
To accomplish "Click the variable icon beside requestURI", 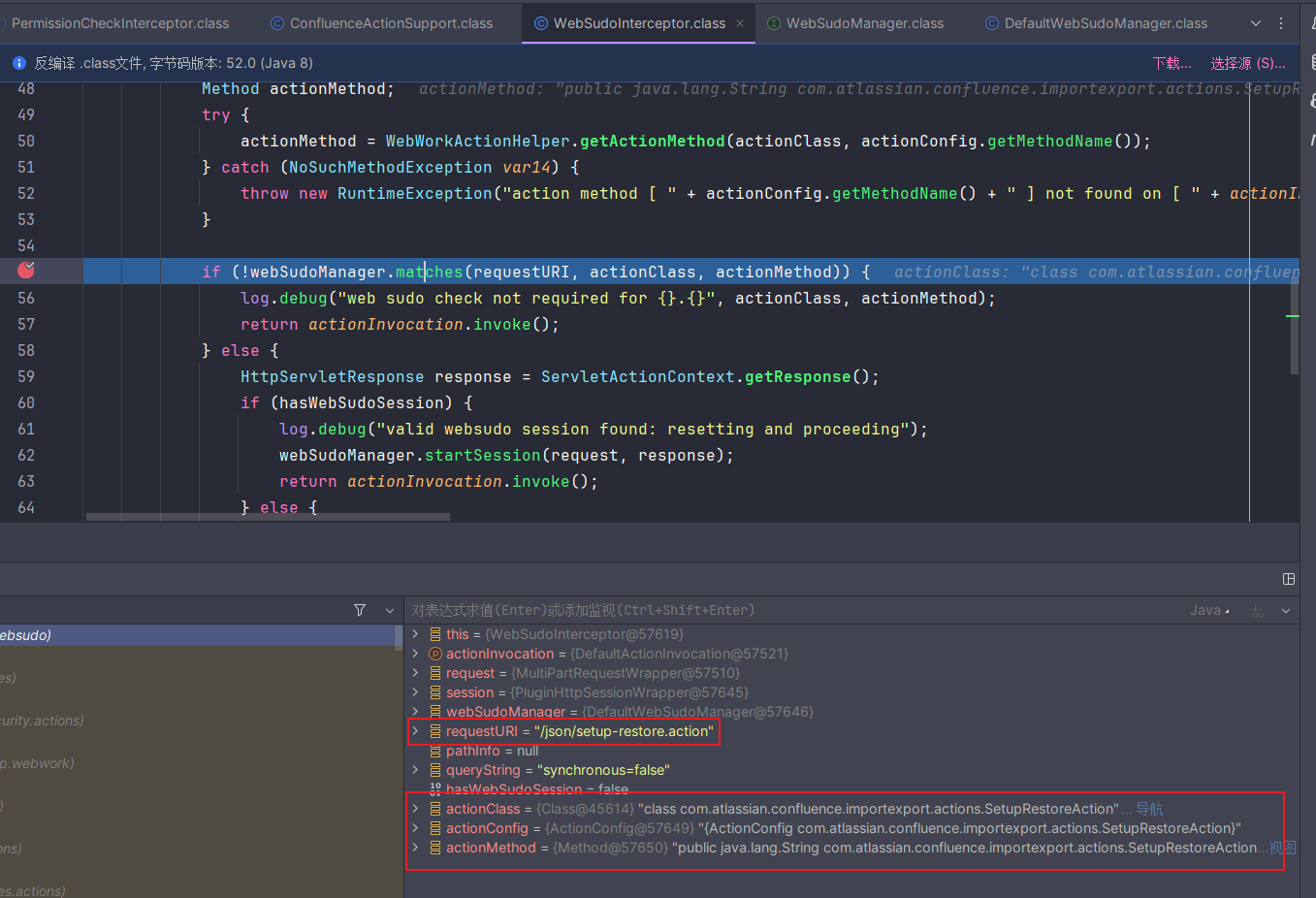I will click(x=435, y=731).
